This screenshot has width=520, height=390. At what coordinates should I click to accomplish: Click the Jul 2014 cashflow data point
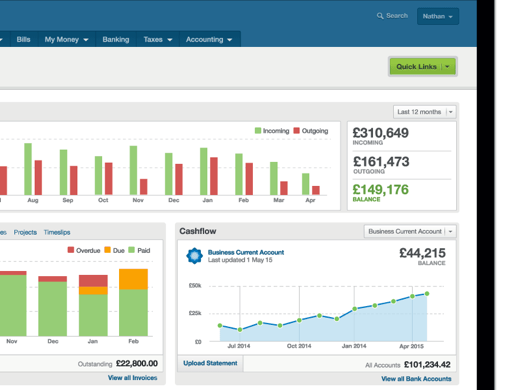click(x=240, y=330)
